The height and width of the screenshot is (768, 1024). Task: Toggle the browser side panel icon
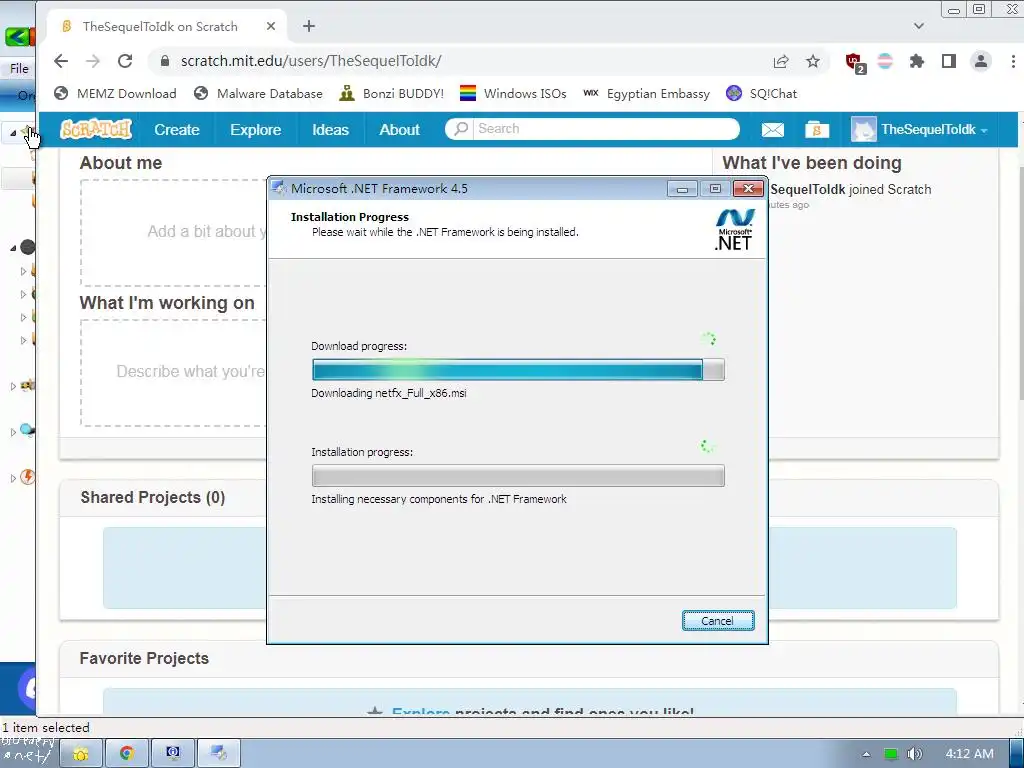949,61
